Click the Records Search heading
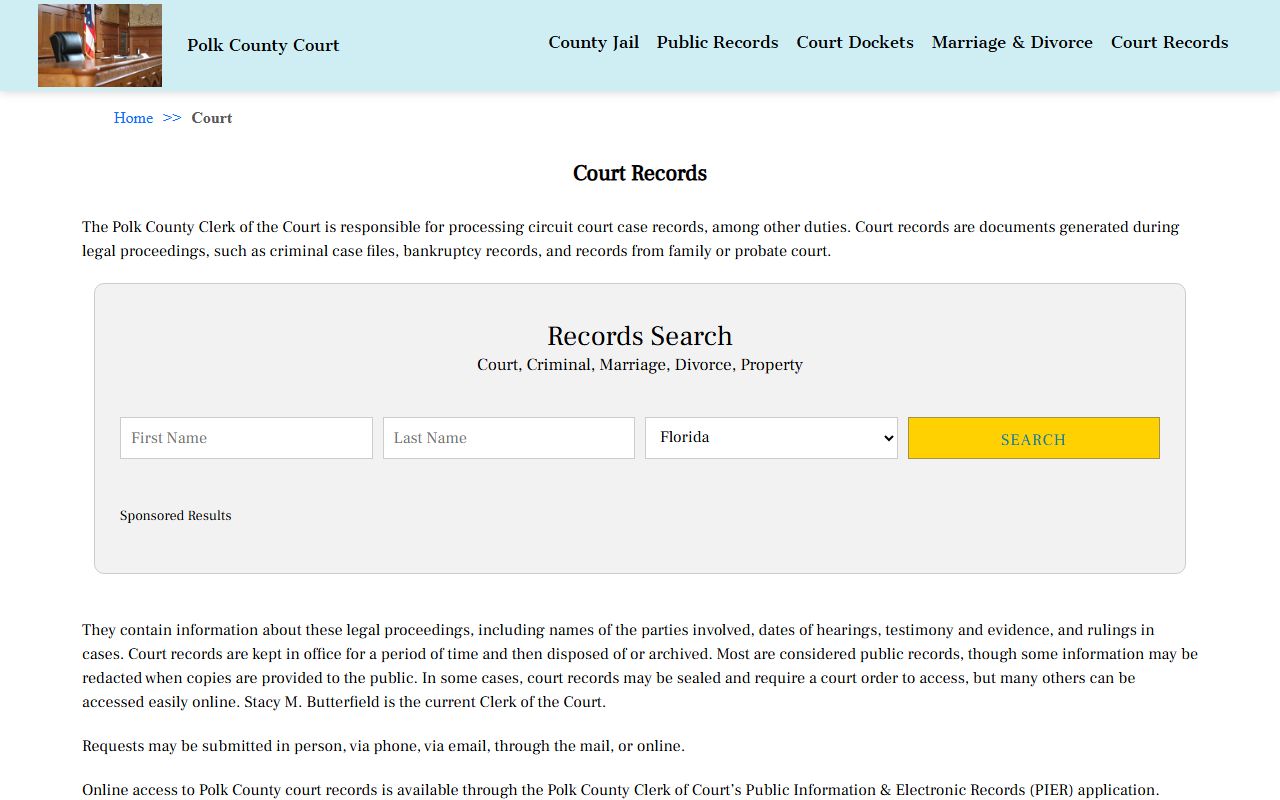 [x=640, y=336]
